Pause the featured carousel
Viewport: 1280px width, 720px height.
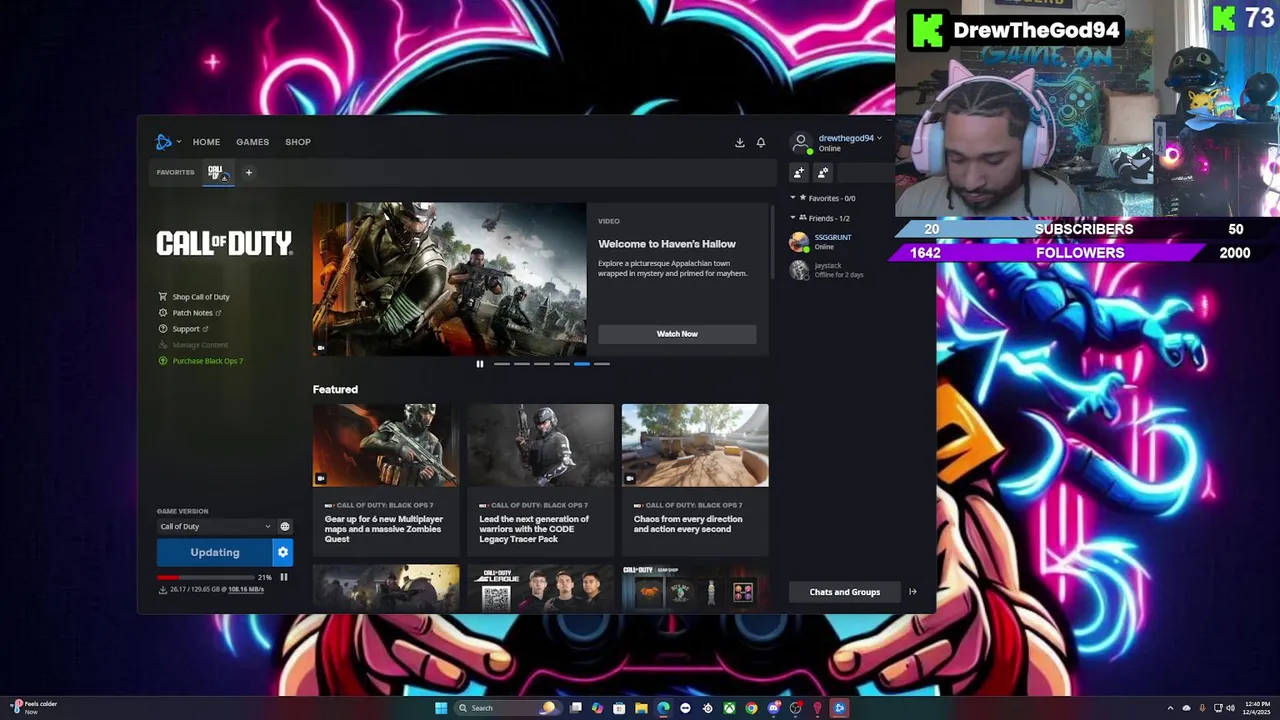click(480, 364)
